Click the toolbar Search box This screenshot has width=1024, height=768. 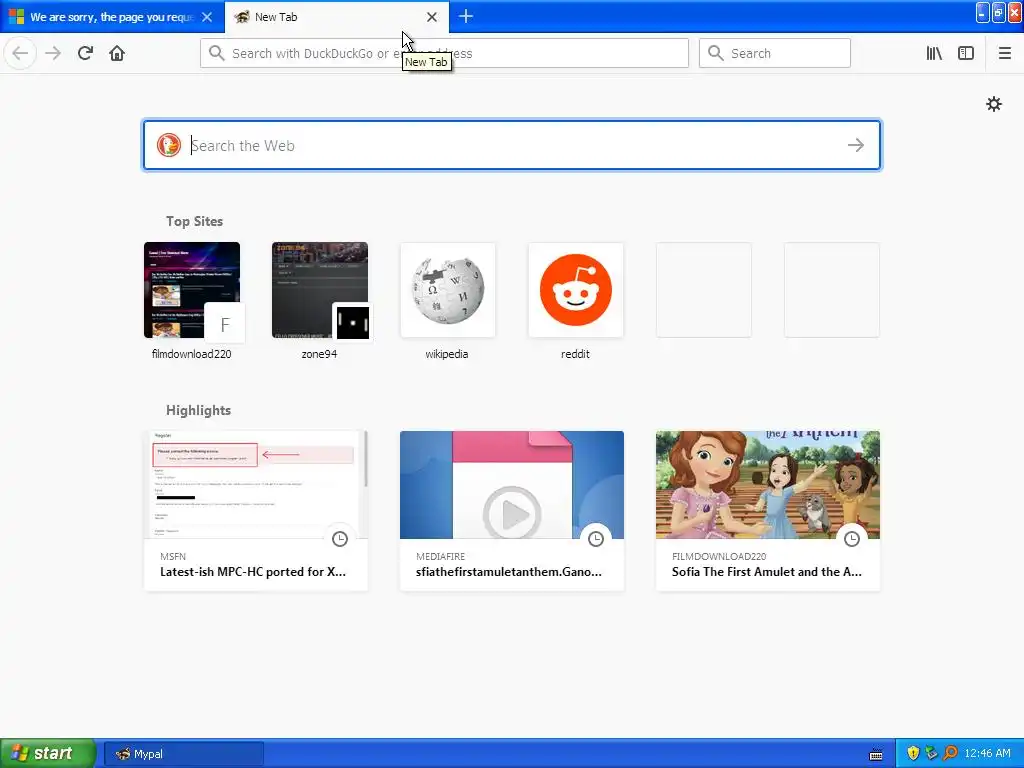click(x=775, y=53)
